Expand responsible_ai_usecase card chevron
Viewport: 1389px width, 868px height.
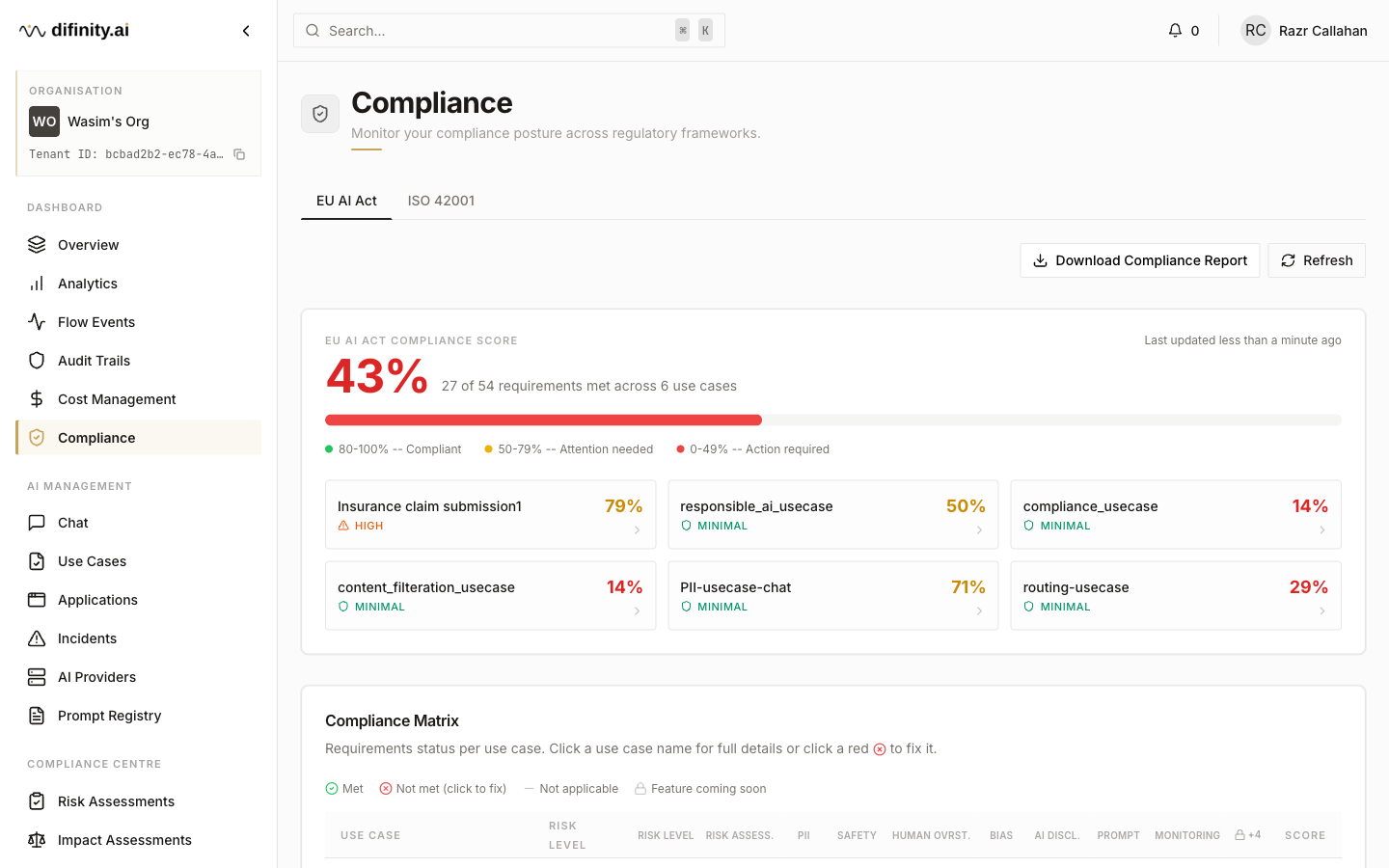point(979,530)
